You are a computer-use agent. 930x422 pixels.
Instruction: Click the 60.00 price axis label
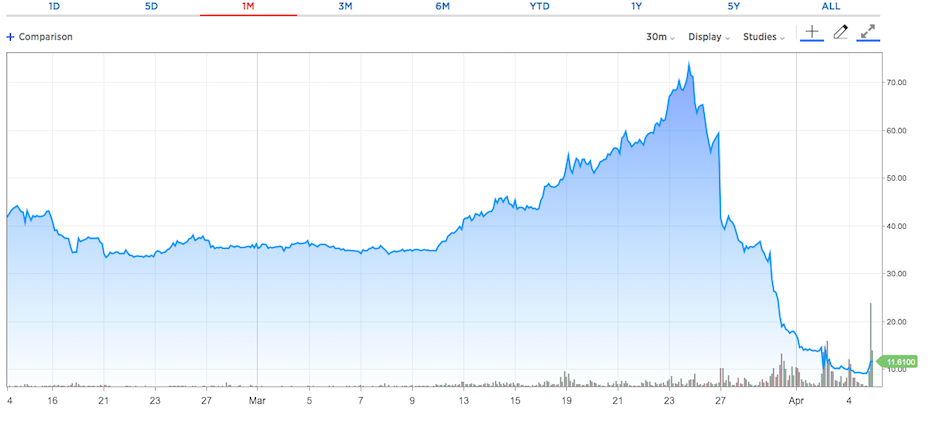point(896,131)
